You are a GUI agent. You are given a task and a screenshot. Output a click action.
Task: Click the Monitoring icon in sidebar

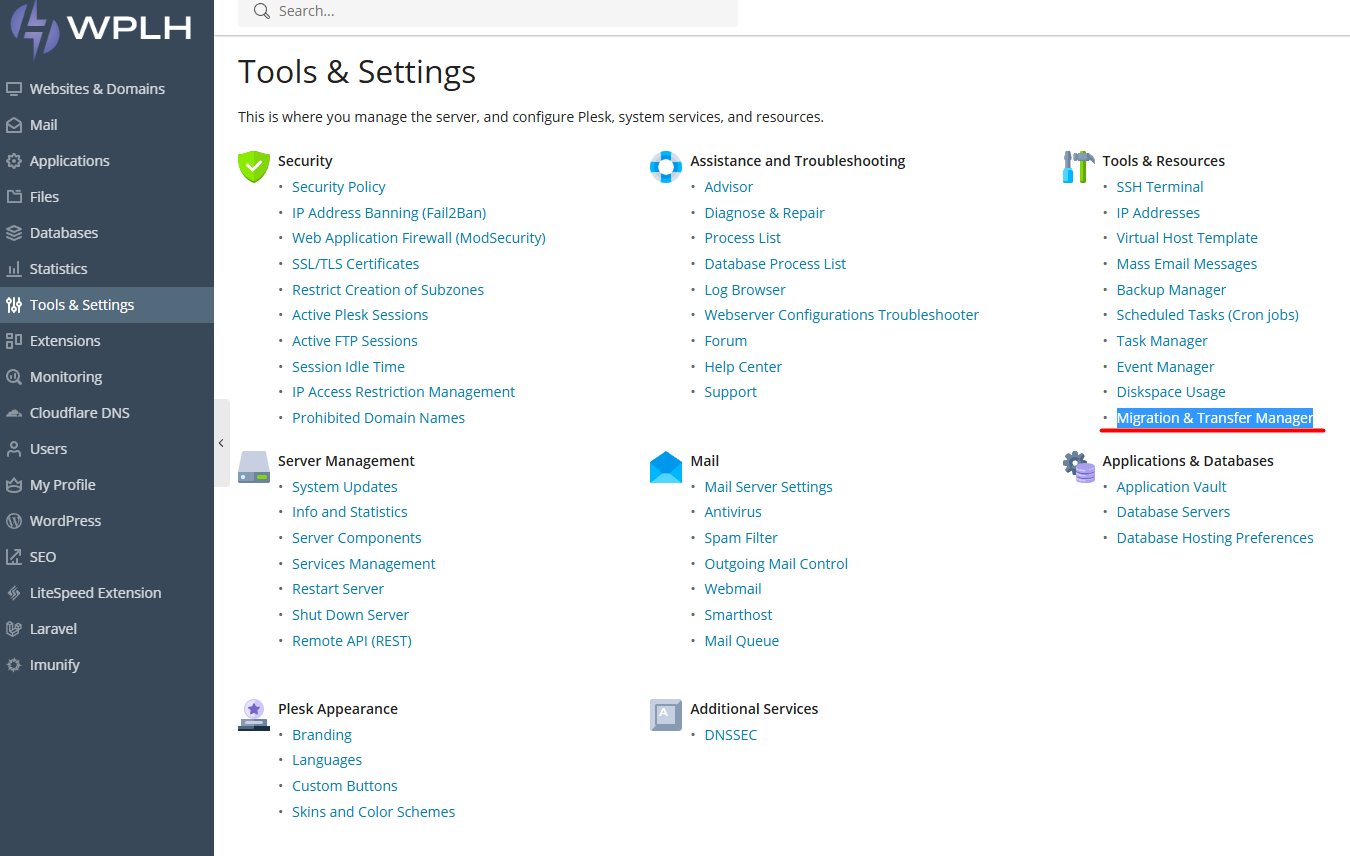pos(14,377)
